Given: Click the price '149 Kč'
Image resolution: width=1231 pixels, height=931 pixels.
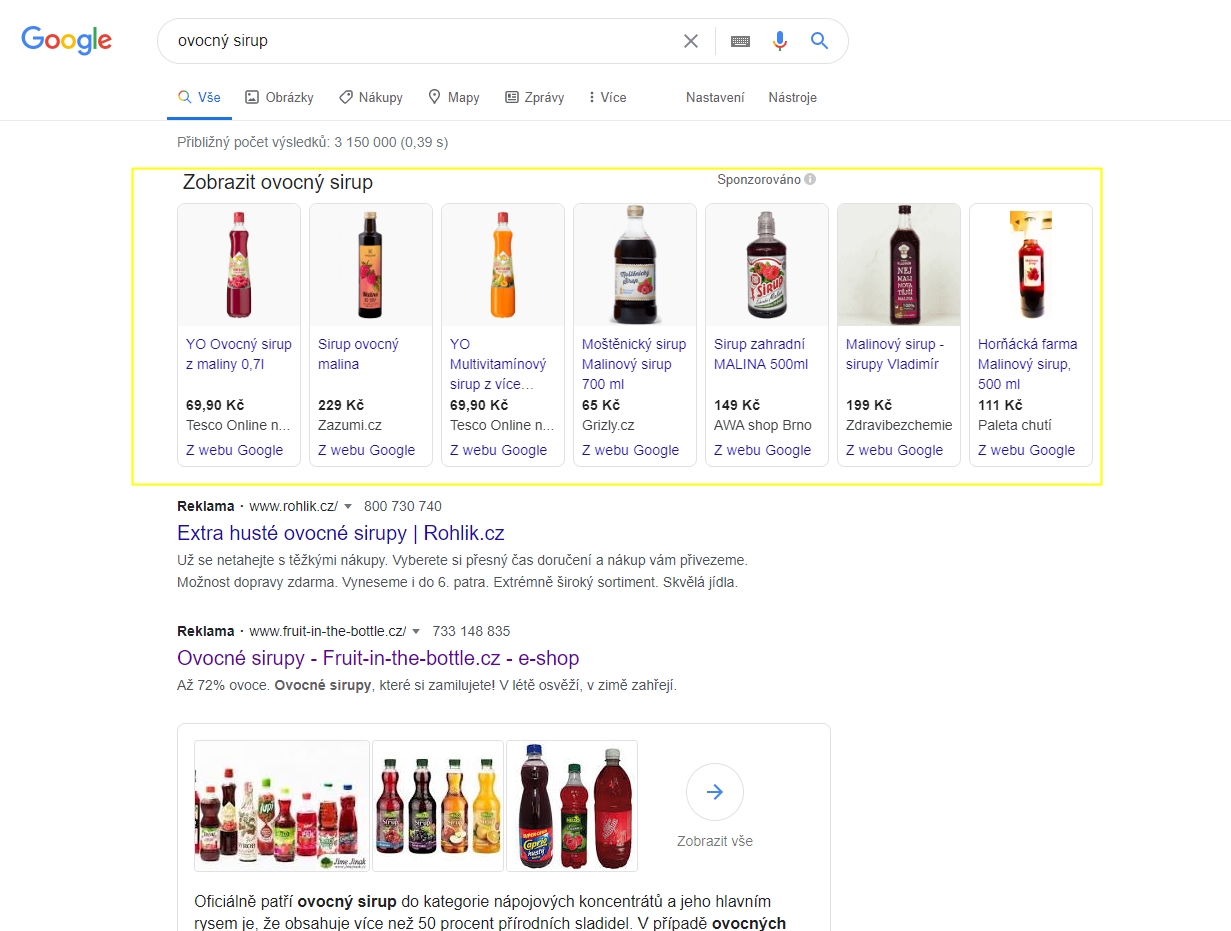Looking at the screenshot, I should click(737, 405).
